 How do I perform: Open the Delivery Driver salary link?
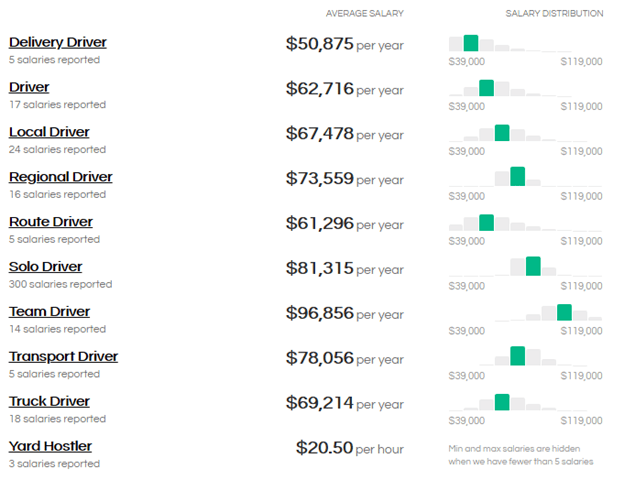coord(57,42)
